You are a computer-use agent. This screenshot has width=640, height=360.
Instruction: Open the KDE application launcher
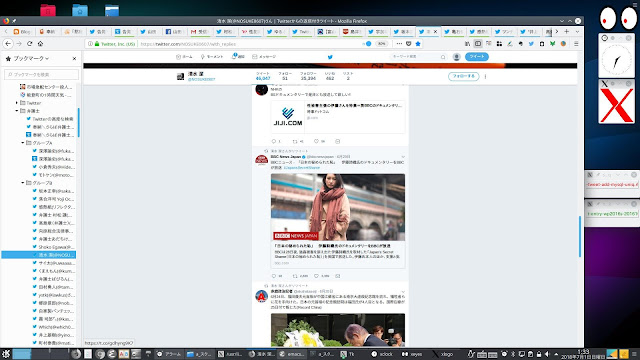pos(6,354)
